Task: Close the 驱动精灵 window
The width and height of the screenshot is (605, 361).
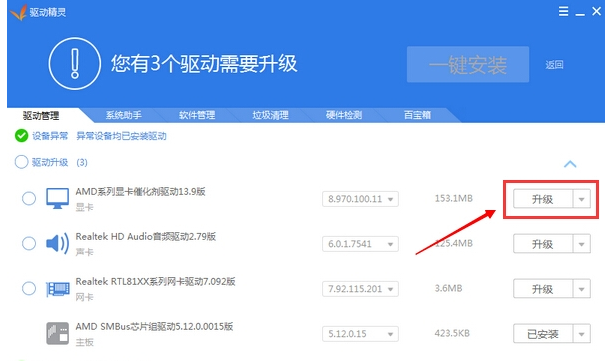Action: [x=597, y=11]
